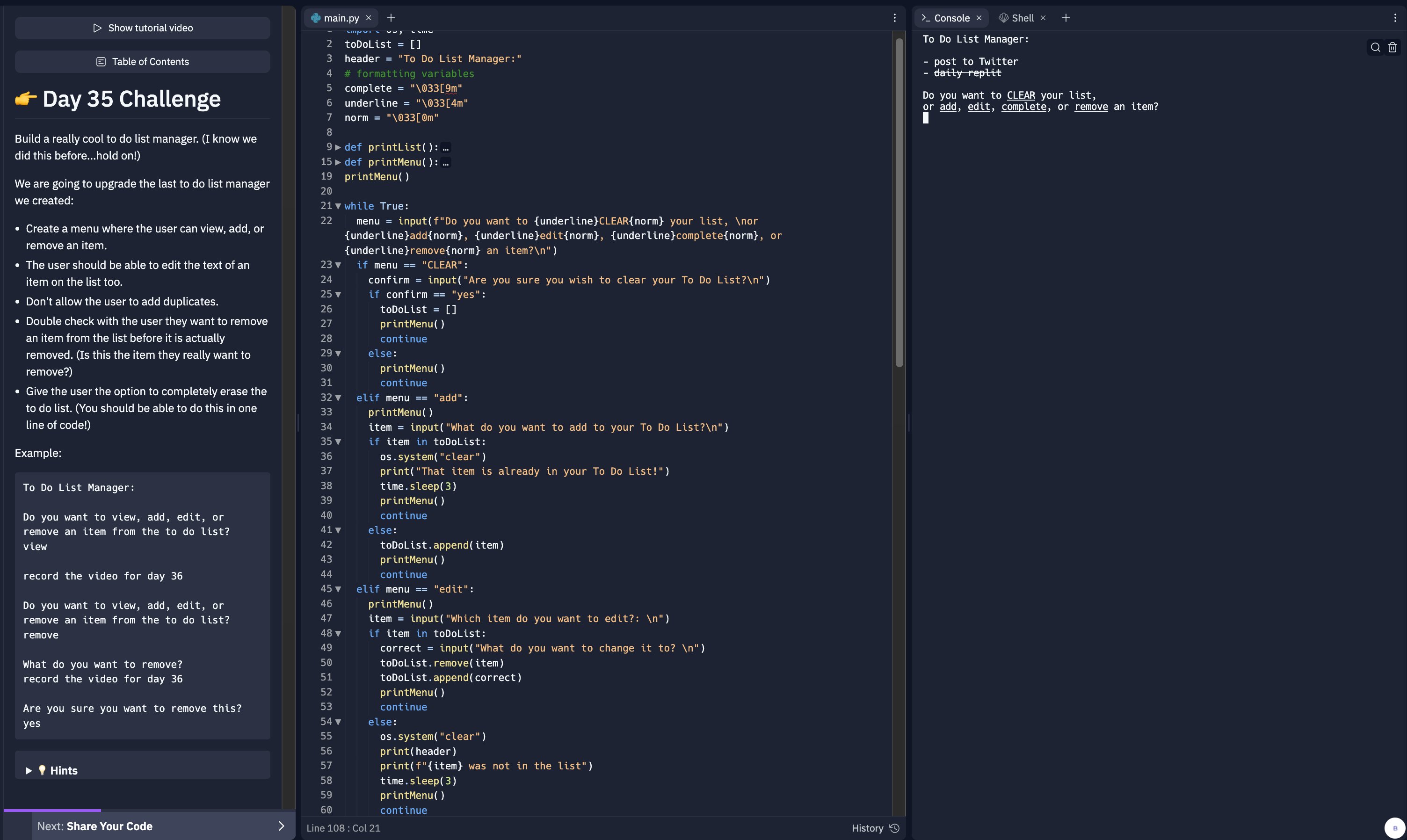Collapse the while True block
1407x840 pixels.
pyautogui.click(x=338, y=206)
